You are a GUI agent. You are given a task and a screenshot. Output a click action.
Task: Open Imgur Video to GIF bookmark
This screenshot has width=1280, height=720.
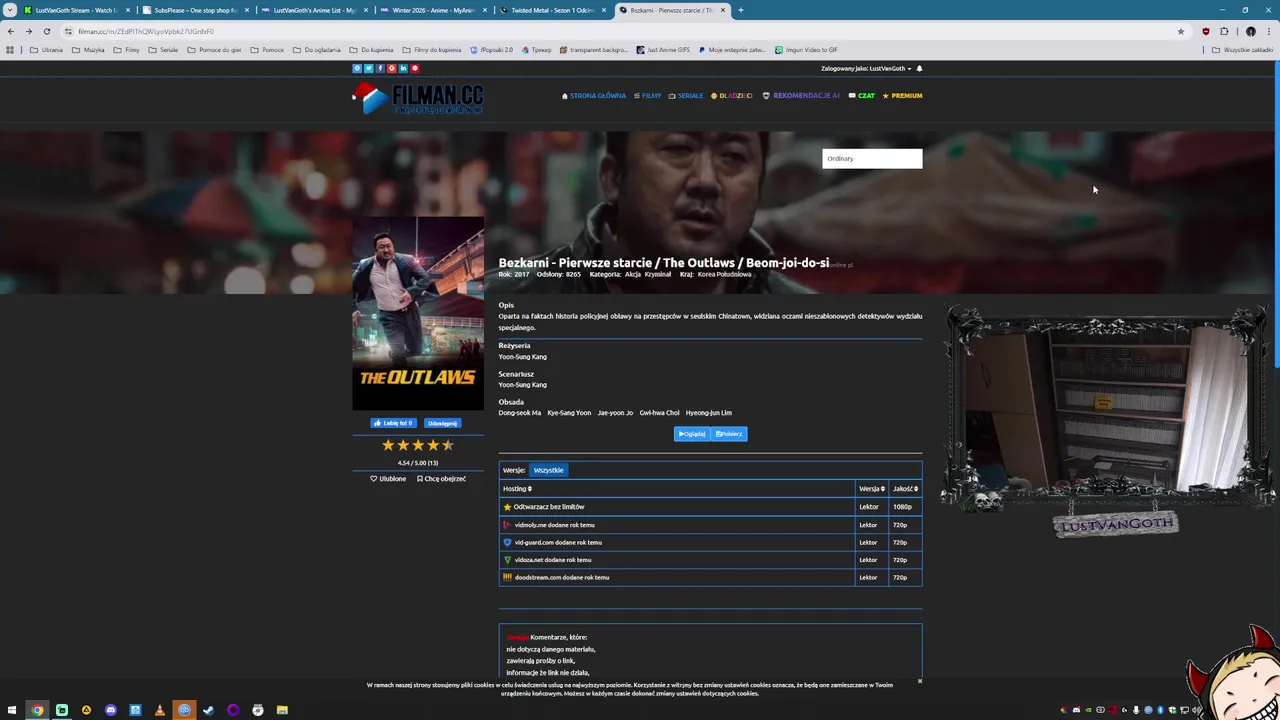806,50
